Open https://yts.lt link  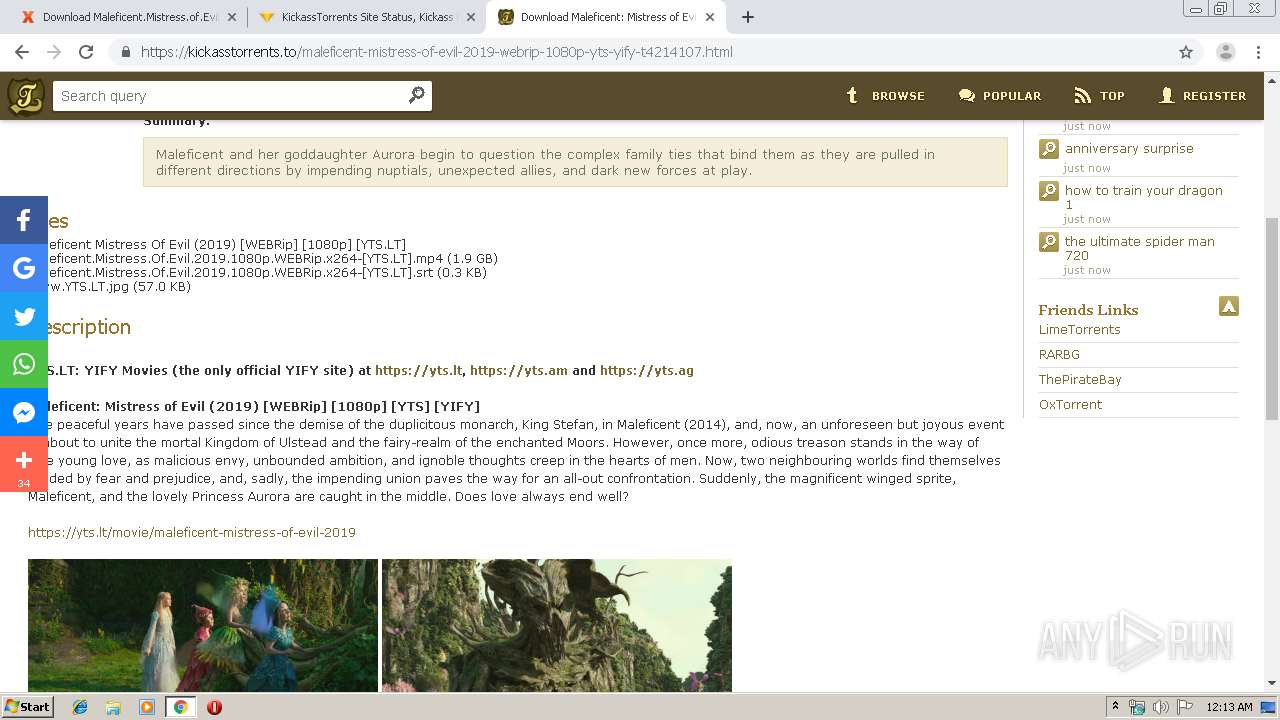pos(418,370)
